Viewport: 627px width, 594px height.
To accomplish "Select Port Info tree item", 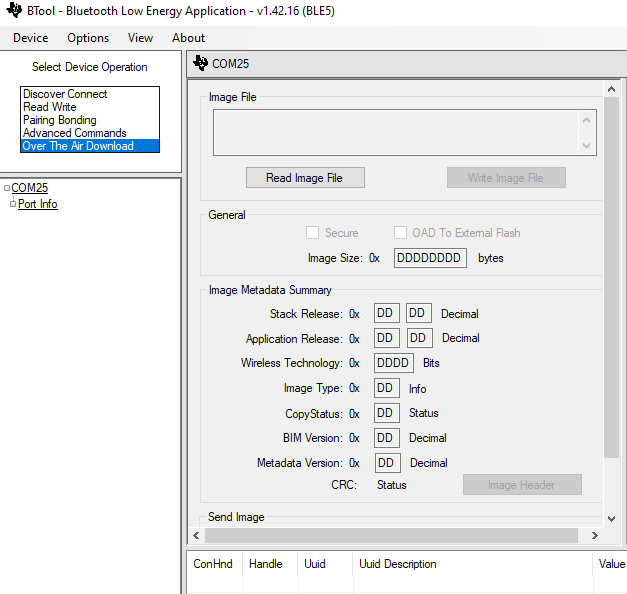I will tap(38, 204).
